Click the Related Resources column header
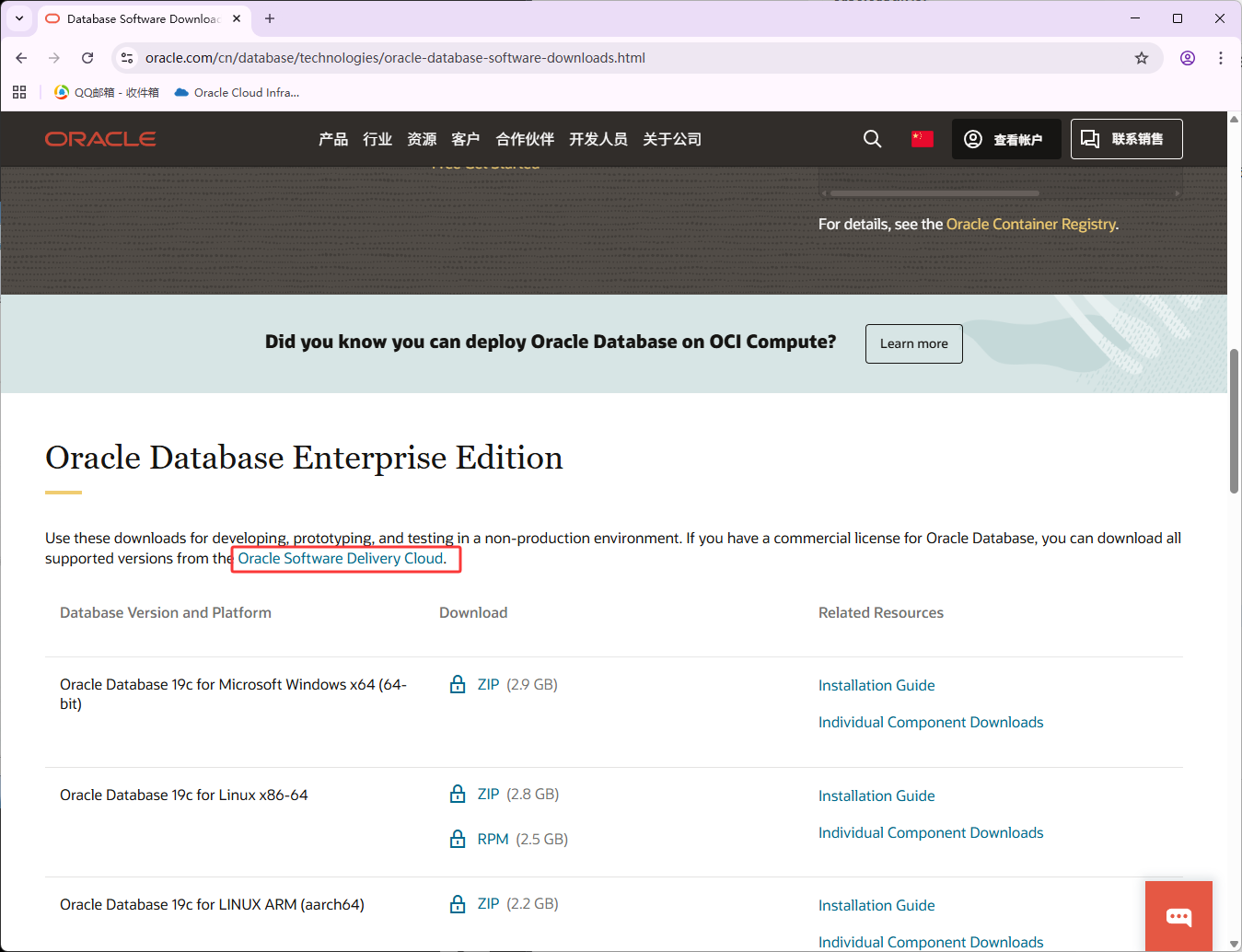Screen dimensions: 1242x952 point(881,612)
